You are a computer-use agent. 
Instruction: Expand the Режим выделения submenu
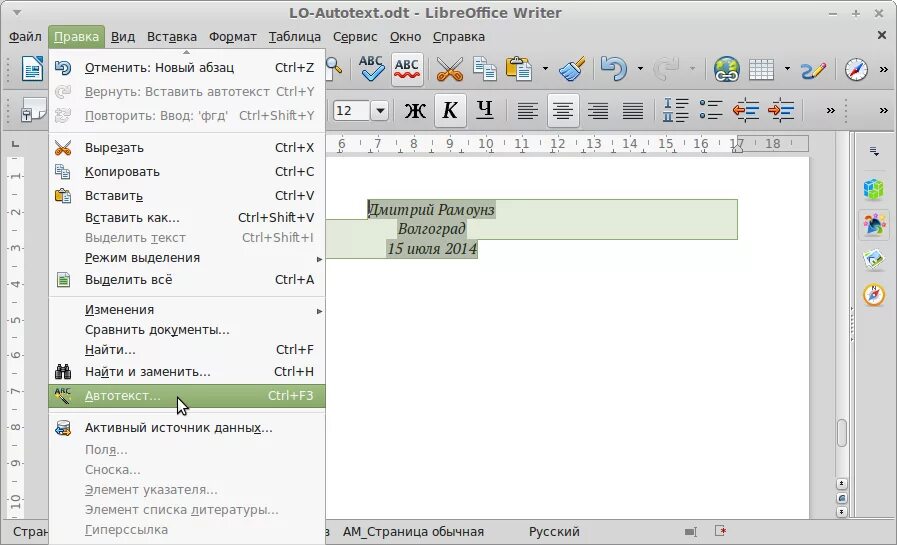click(187, 258)
